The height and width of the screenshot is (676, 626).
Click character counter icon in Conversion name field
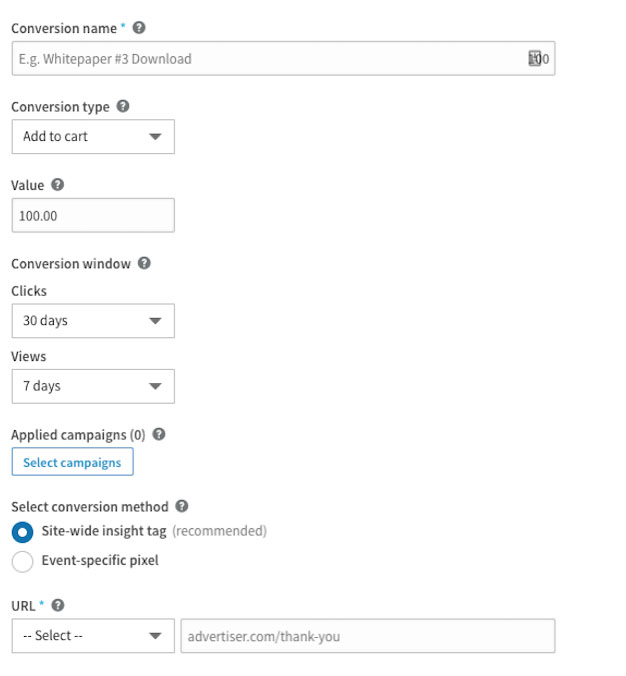coord(535,59)
